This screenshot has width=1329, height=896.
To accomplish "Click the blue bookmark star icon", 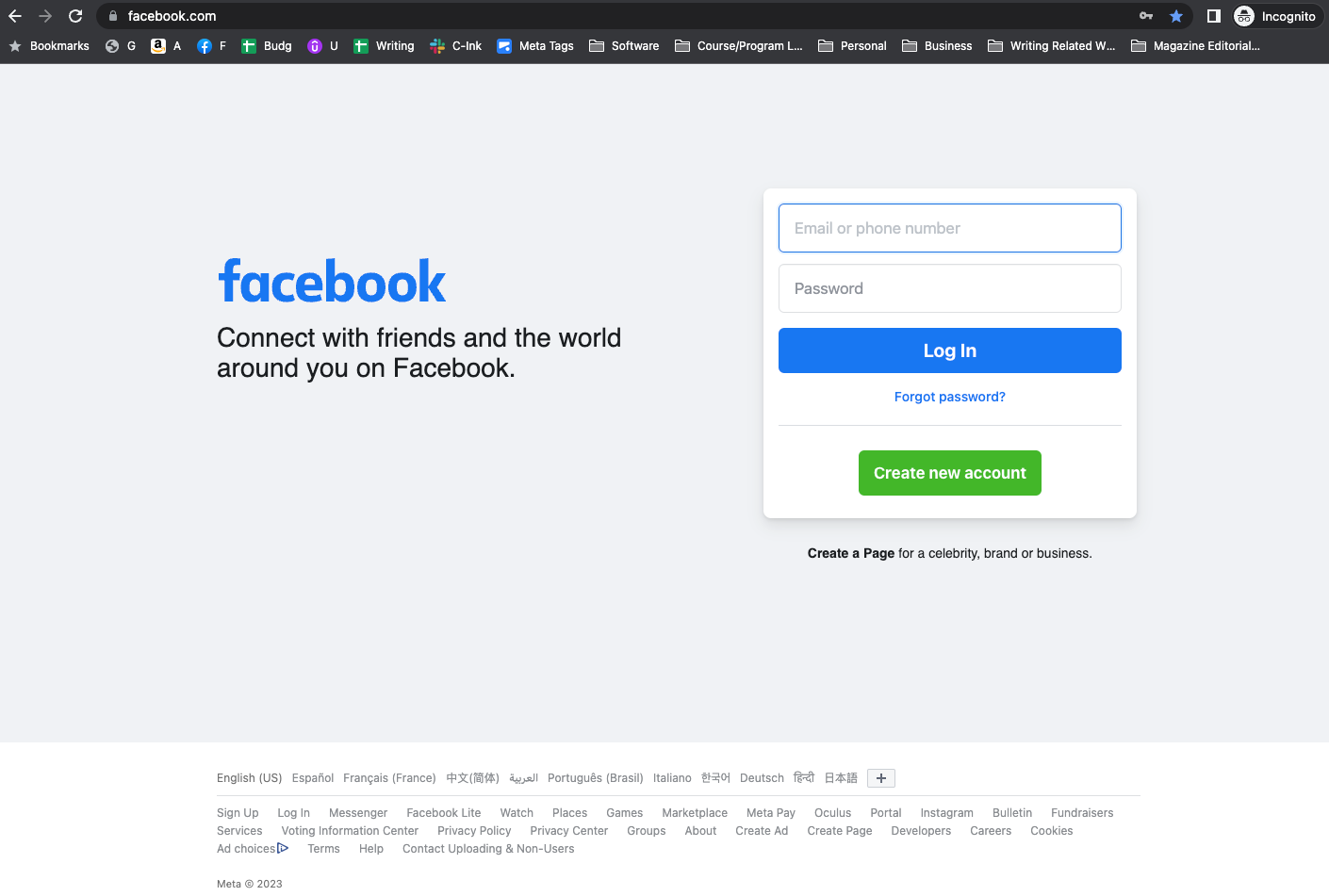I will (x=1176, y=16).
